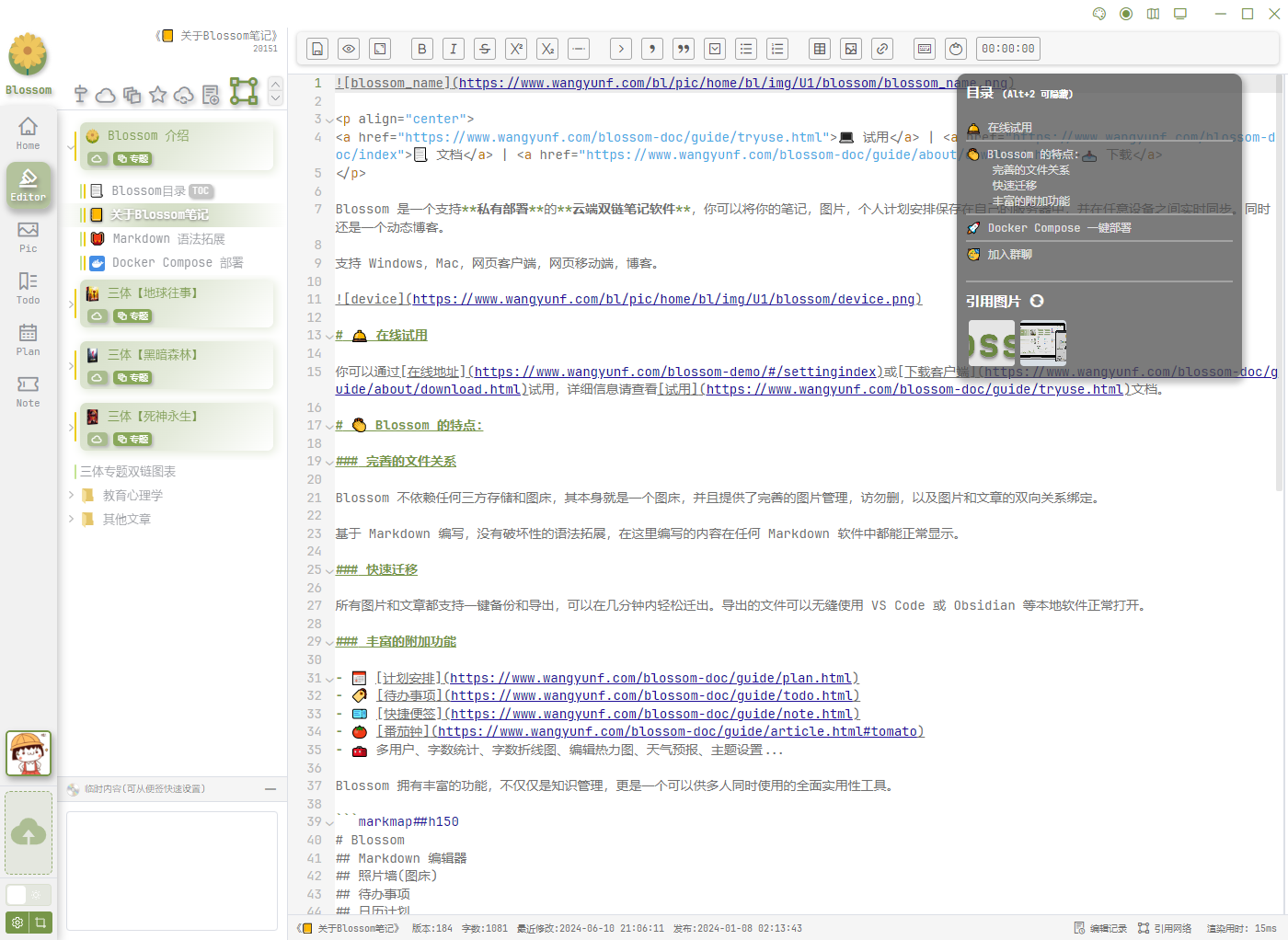Open the device screenshot thumbnail in 引用图片

point(1043,343)
